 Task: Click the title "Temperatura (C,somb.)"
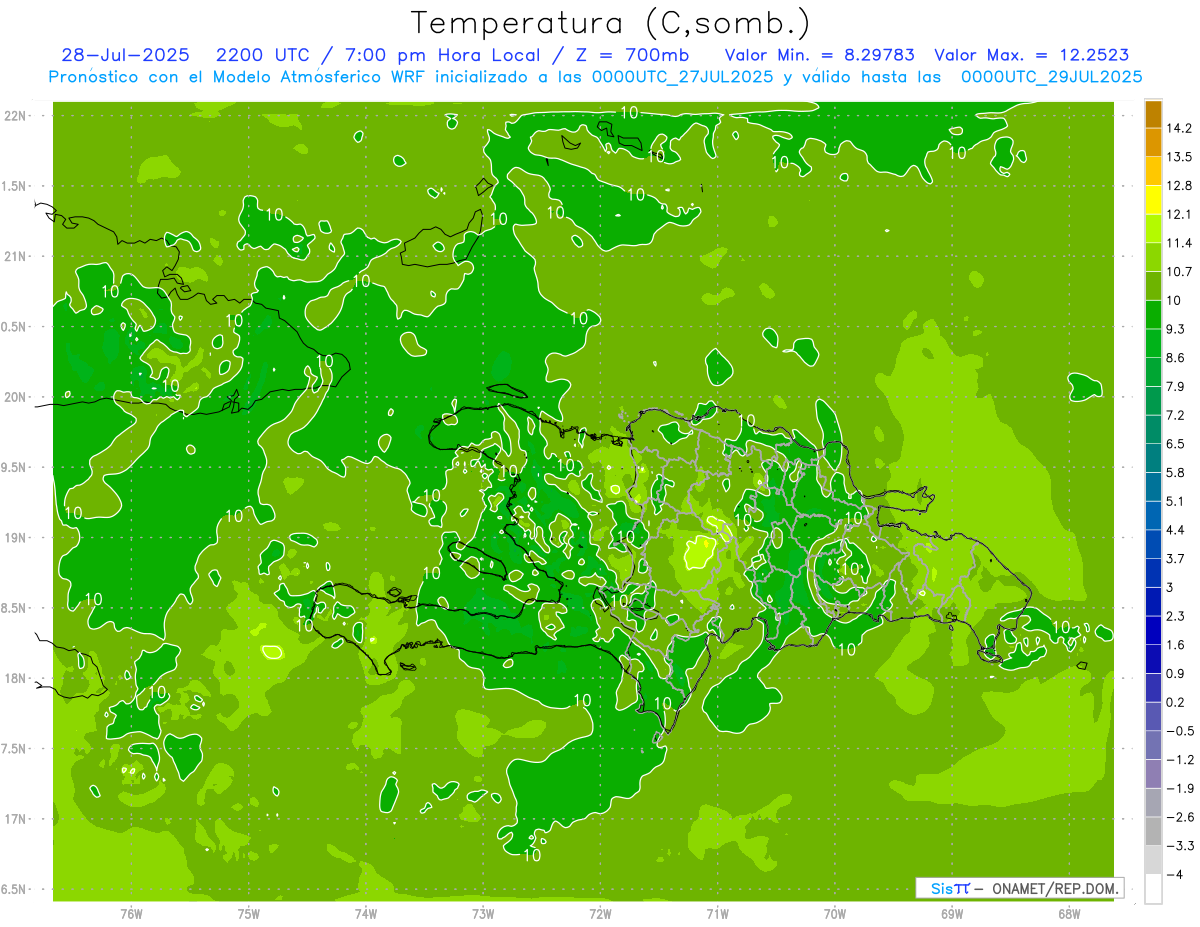click(x=611, y=23)
